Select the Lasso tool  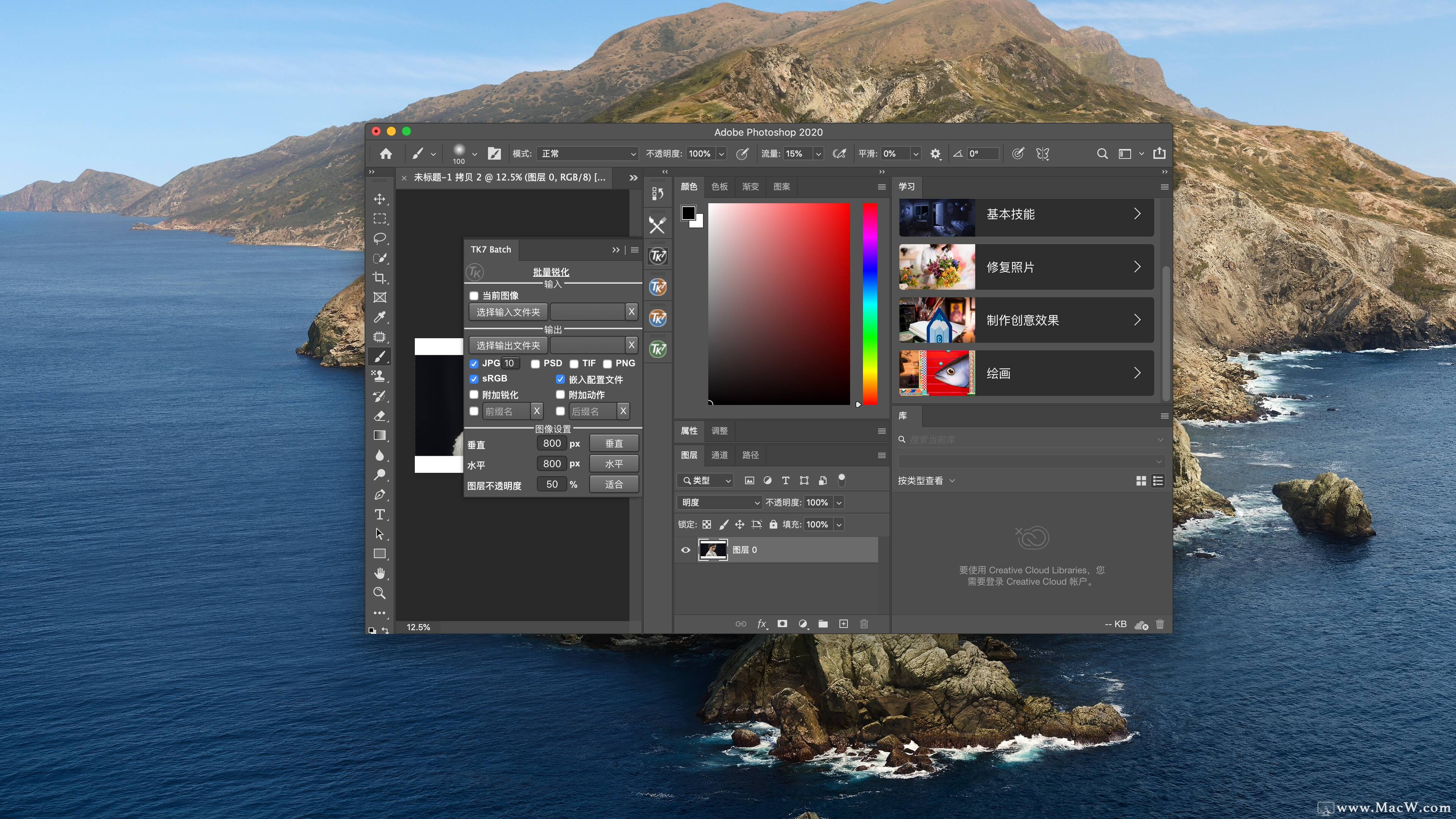click(379, 238)
